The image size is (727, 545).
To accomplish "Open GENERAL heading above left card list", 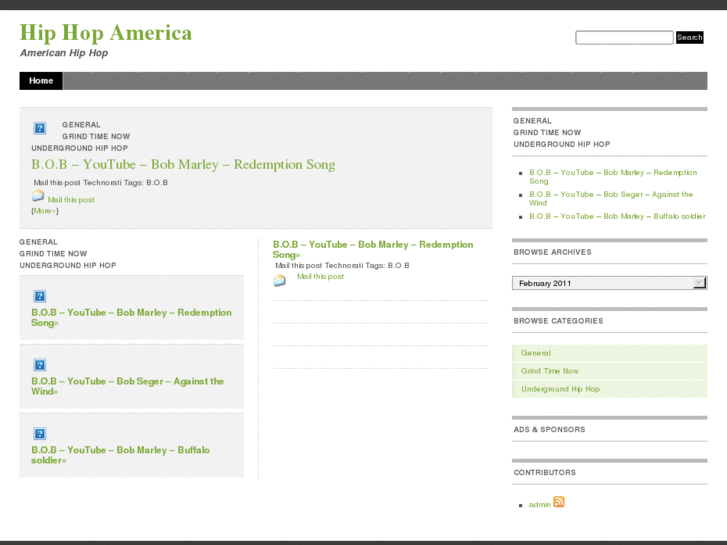I will (38, 242).
